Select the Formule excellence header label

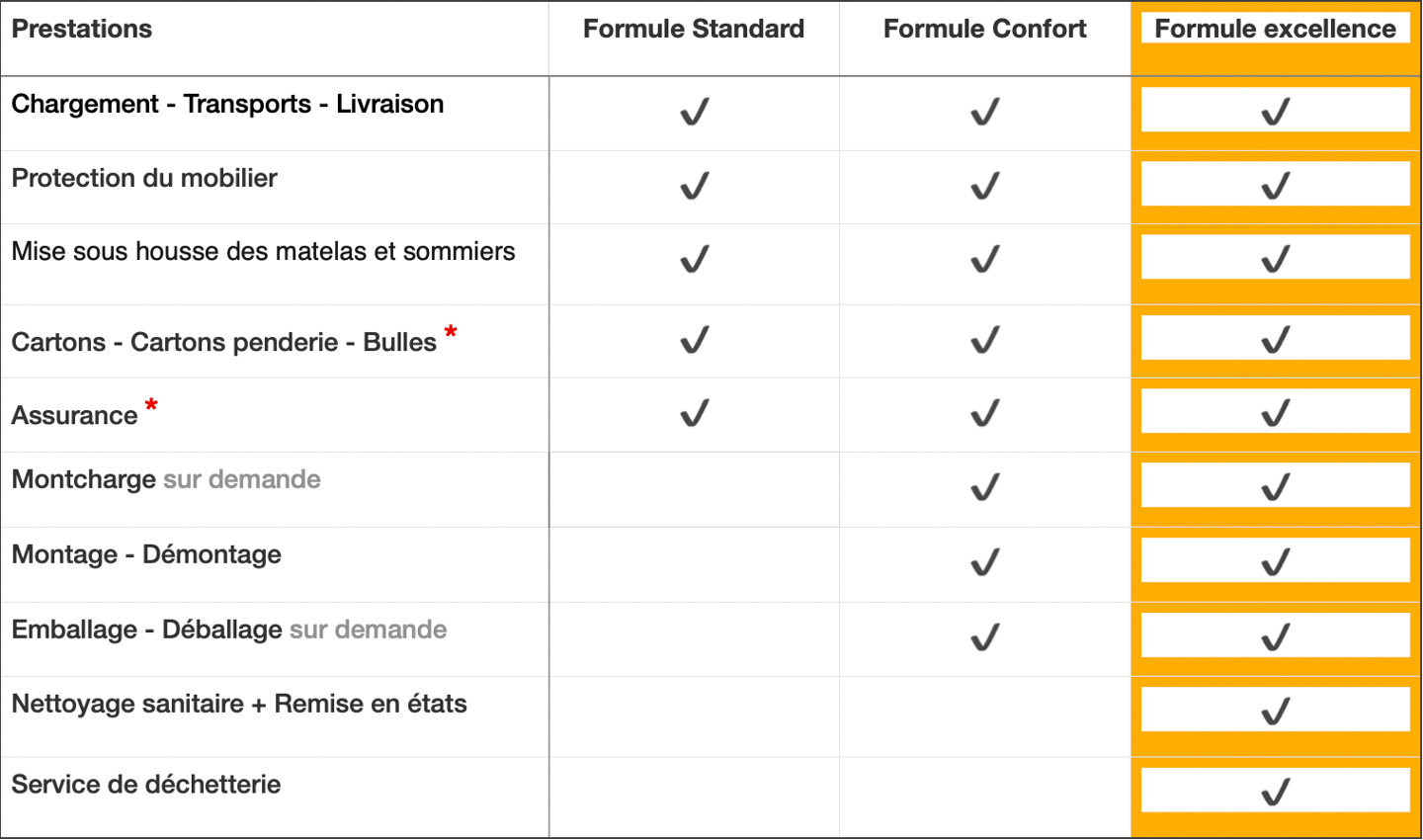click(1276, 29)
